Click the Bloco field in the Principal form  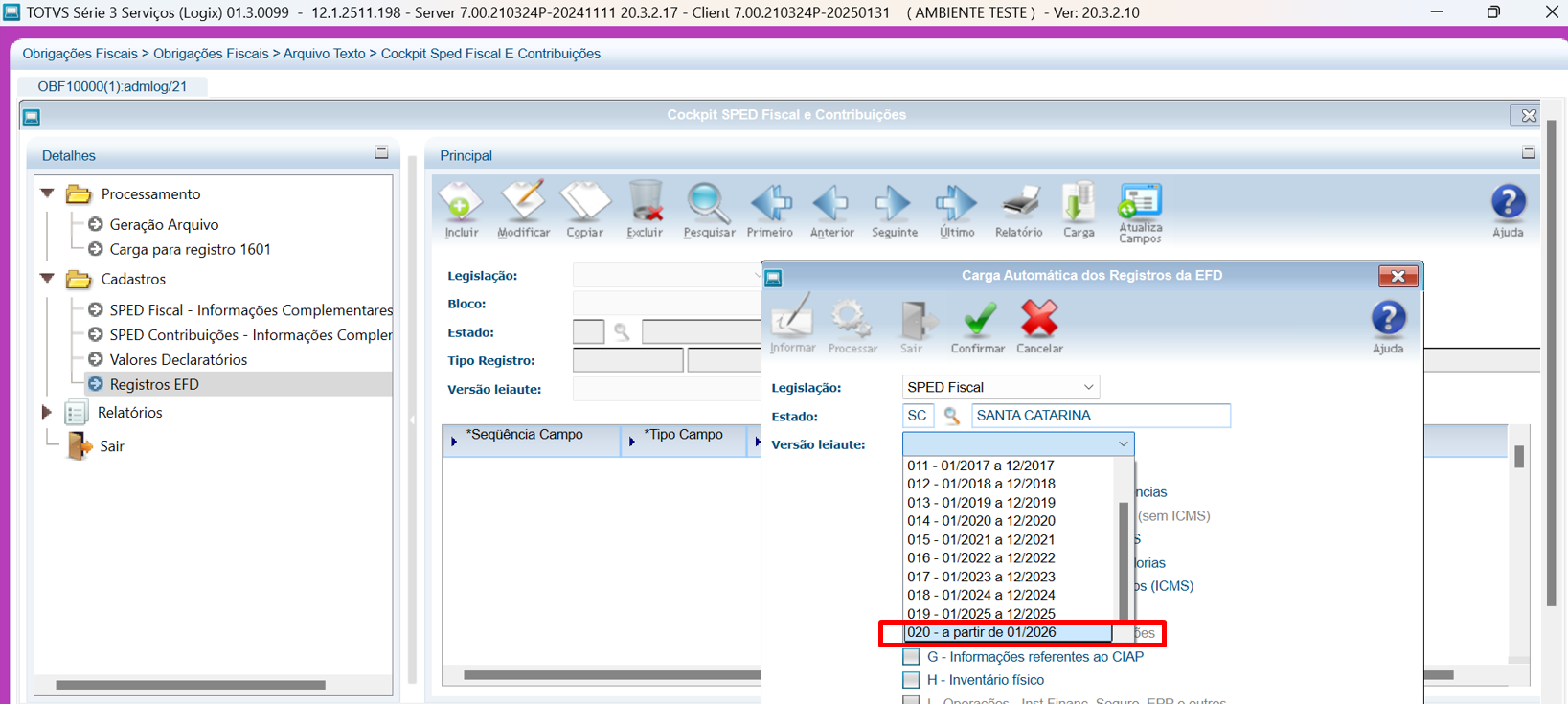pos(667,304)
